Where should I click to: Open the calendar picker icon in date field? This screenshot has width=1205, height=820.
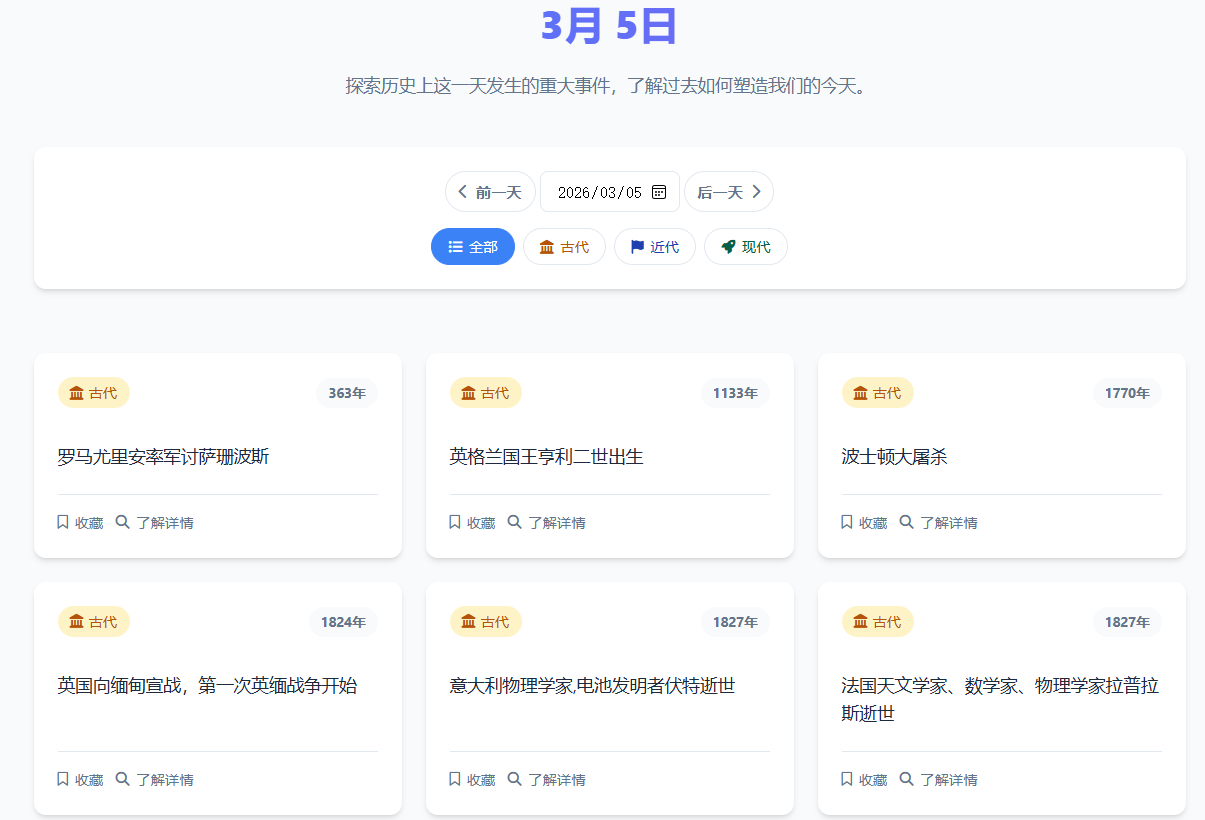click(x=659, y=192)
